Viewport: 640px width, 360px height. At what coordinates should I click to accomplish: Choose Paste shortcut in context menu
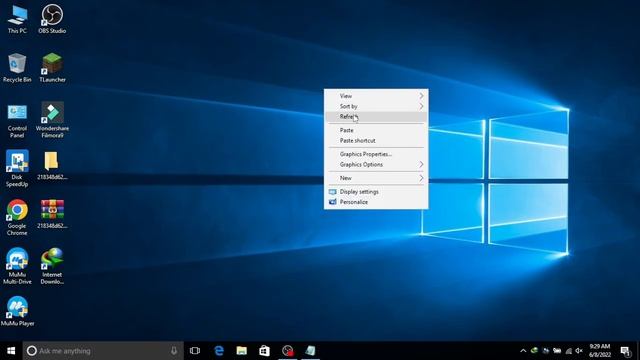click(376, 140)
